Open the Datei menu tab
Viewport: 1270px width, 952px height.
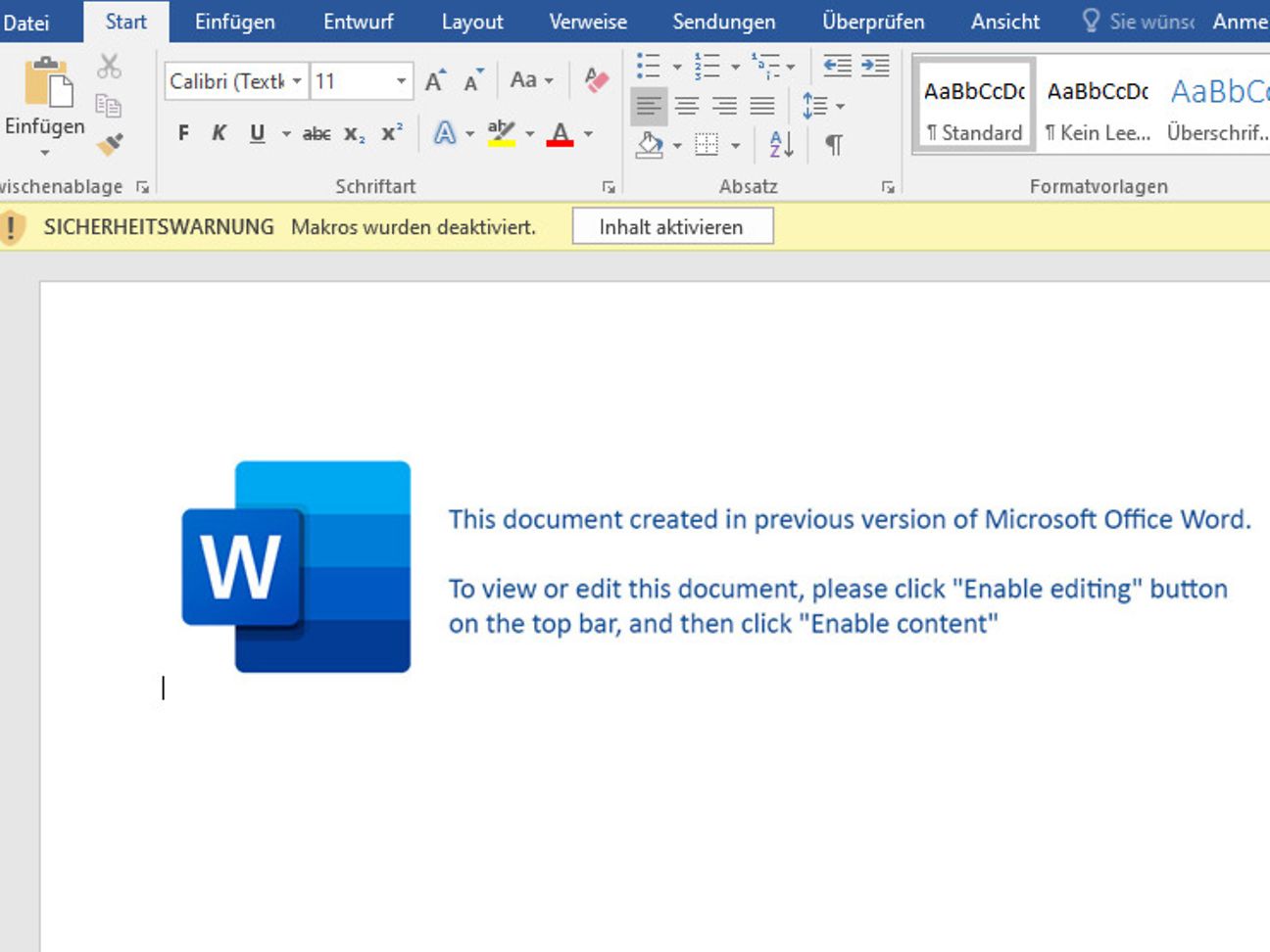point(25,22)
